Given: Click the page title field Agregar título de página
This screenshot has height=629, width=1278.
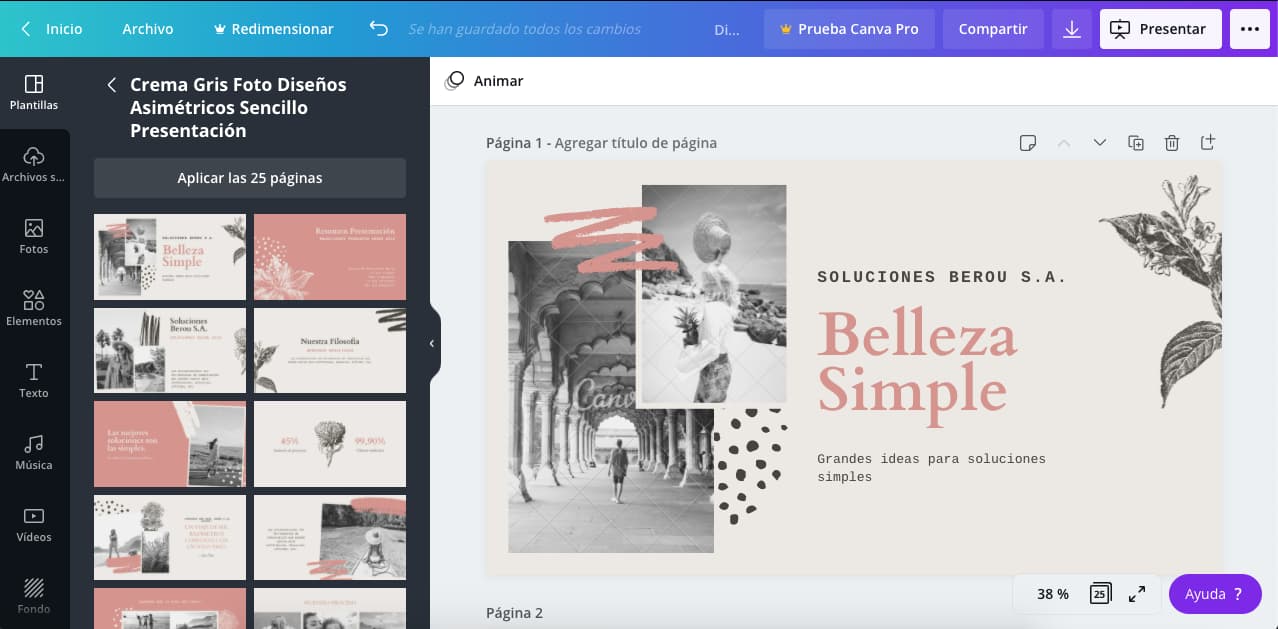Looking at the screenshot, I should tap(635, 143).
